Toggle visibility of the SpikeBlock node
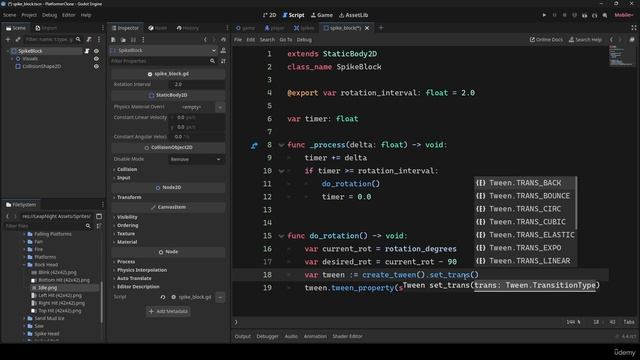Viewport: 640px width, 360px height. tap(96, 51)
